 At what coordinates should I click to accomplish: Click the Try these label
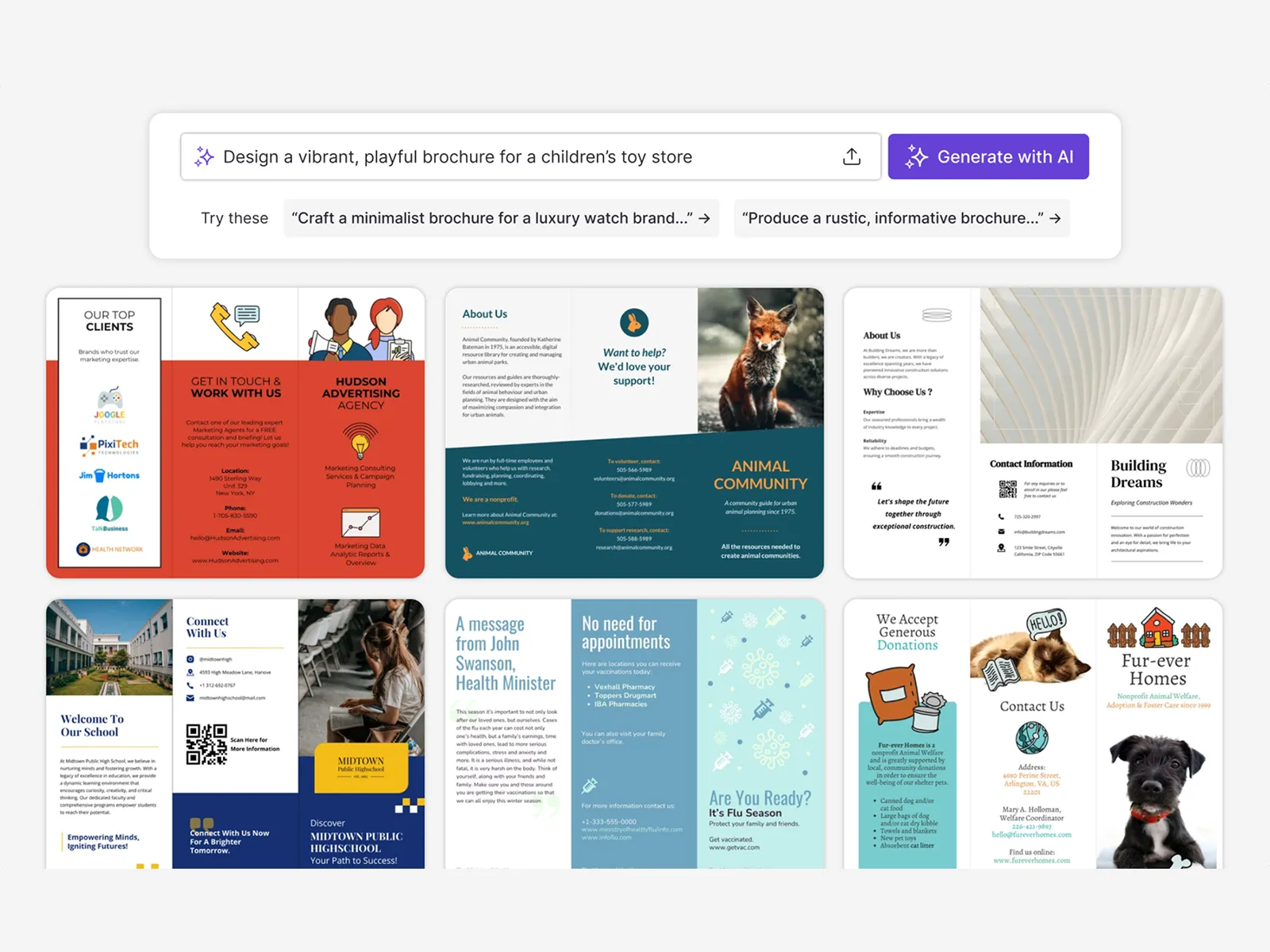pyautogui.click(x=235, y=218)
